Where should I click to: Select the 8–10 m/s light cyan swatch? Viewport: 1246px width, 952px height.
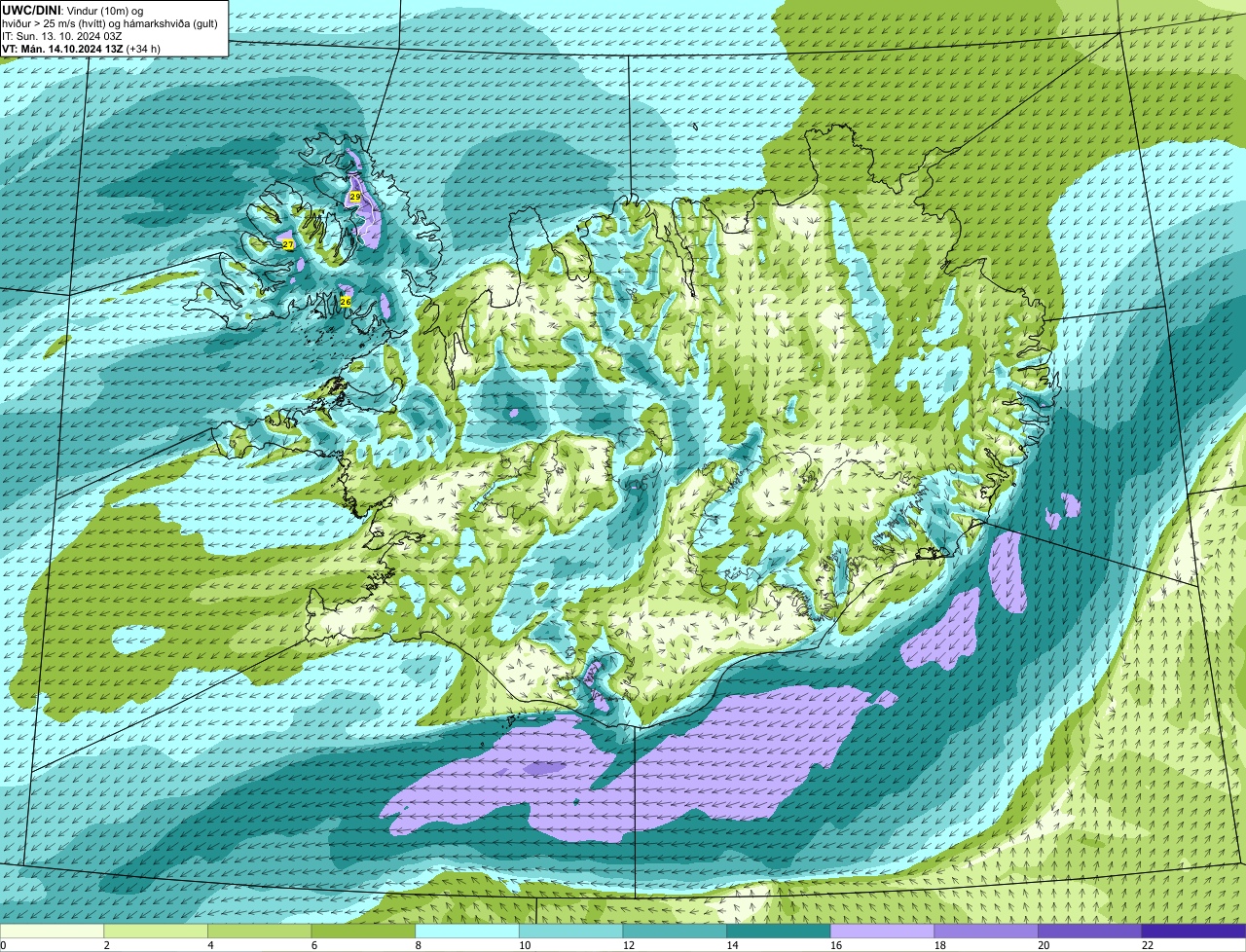tap(467, 932)
